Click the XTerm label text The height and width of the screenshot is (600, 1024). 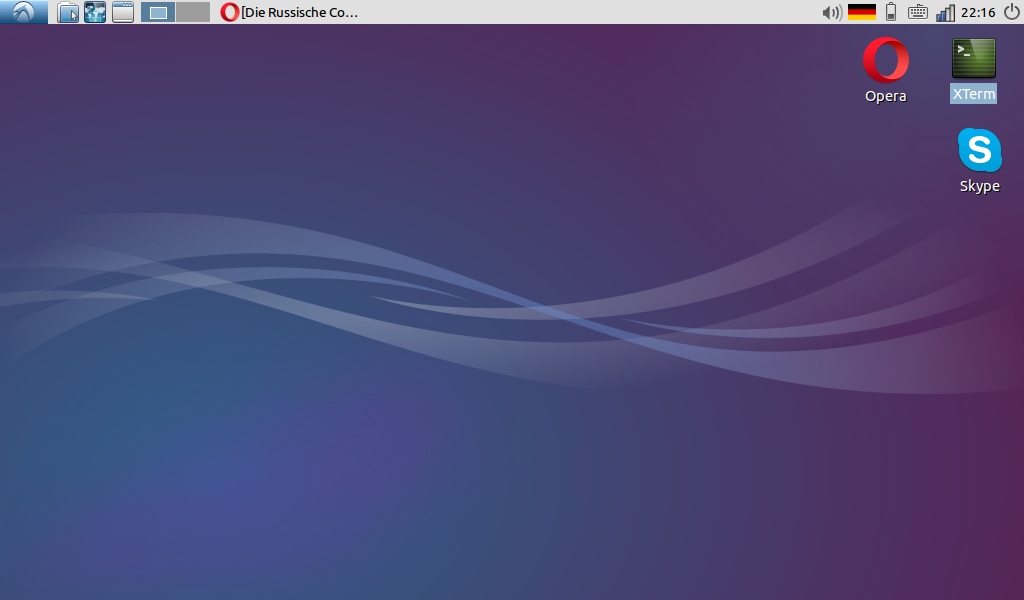click(973, 94)
